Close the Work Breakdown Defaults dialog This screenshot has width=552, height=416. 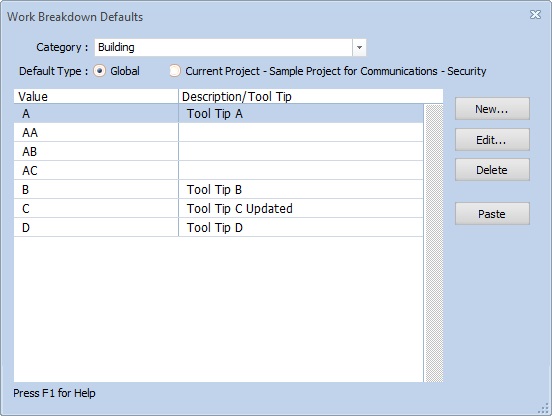point(535,14)
